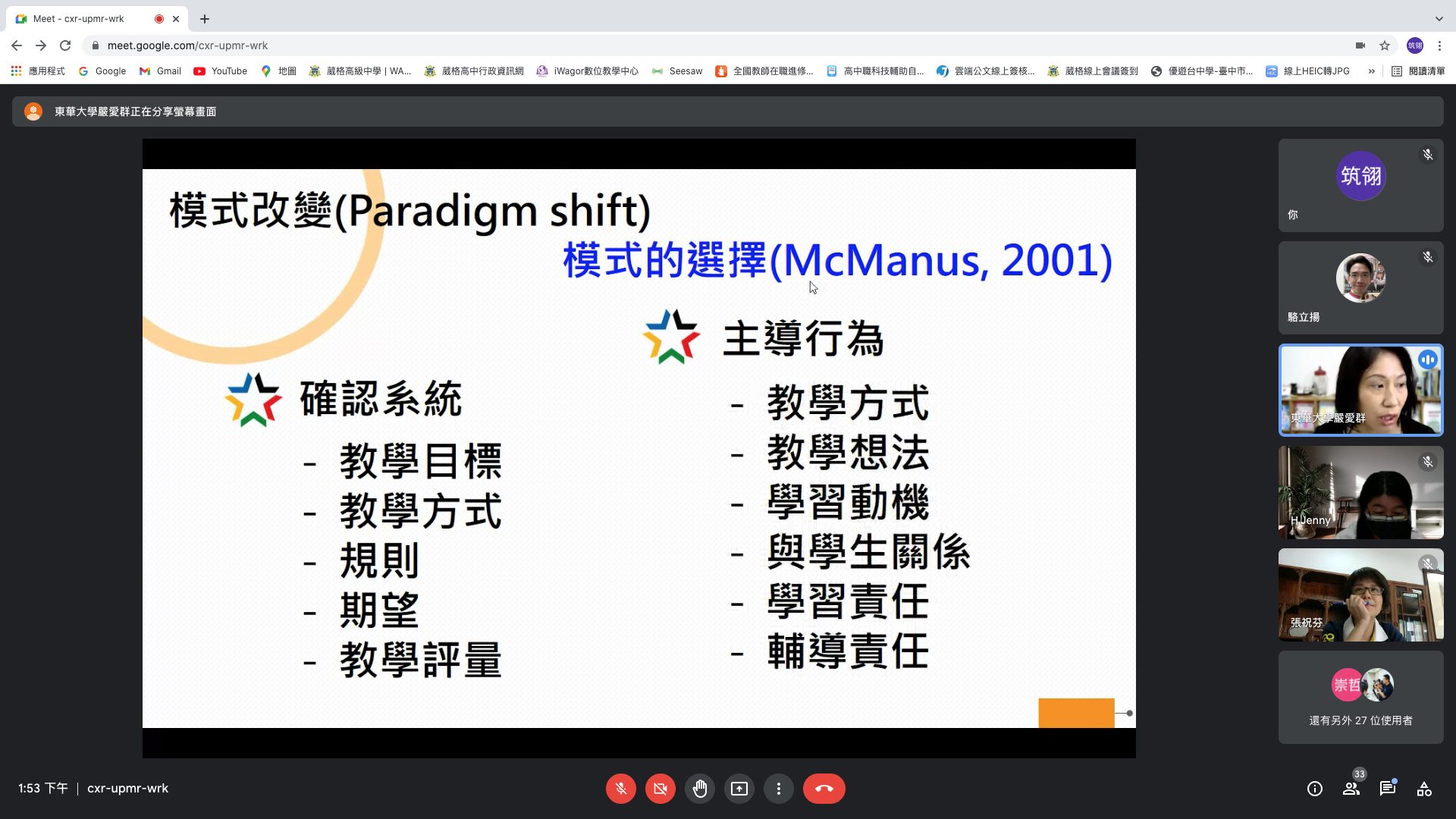
Task: Show everyone participants panel
Action: pos(1351,789)
